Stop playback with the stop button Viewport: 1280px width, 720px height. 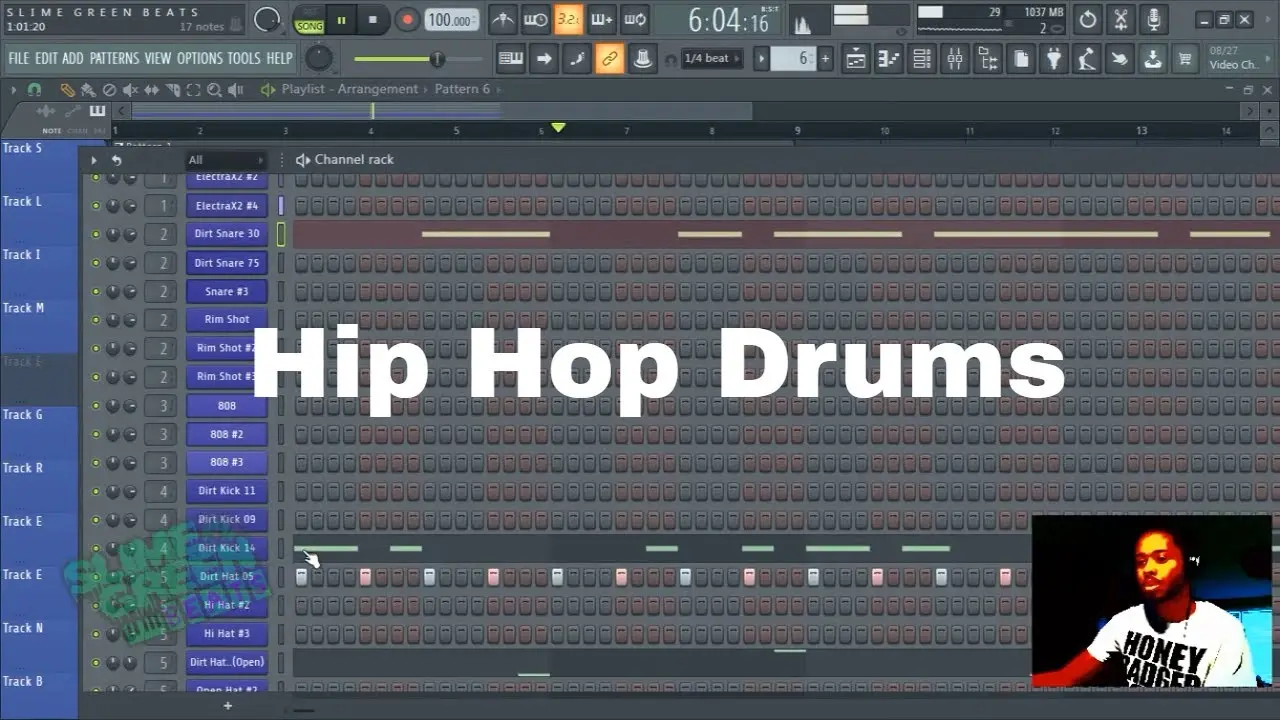(373, 19)
